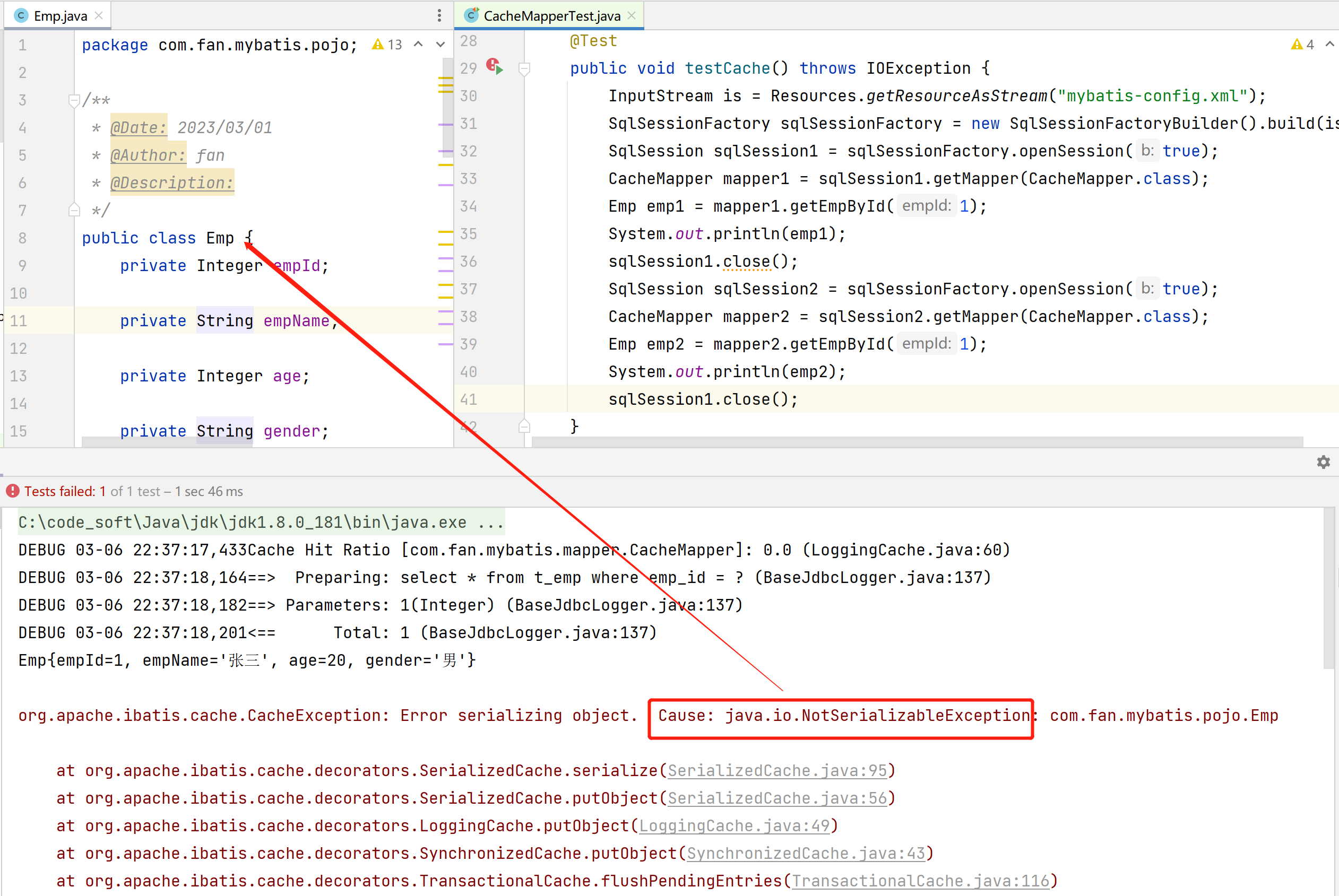Click the Cache Hit Ratio debug line

[x=514, y=550]
